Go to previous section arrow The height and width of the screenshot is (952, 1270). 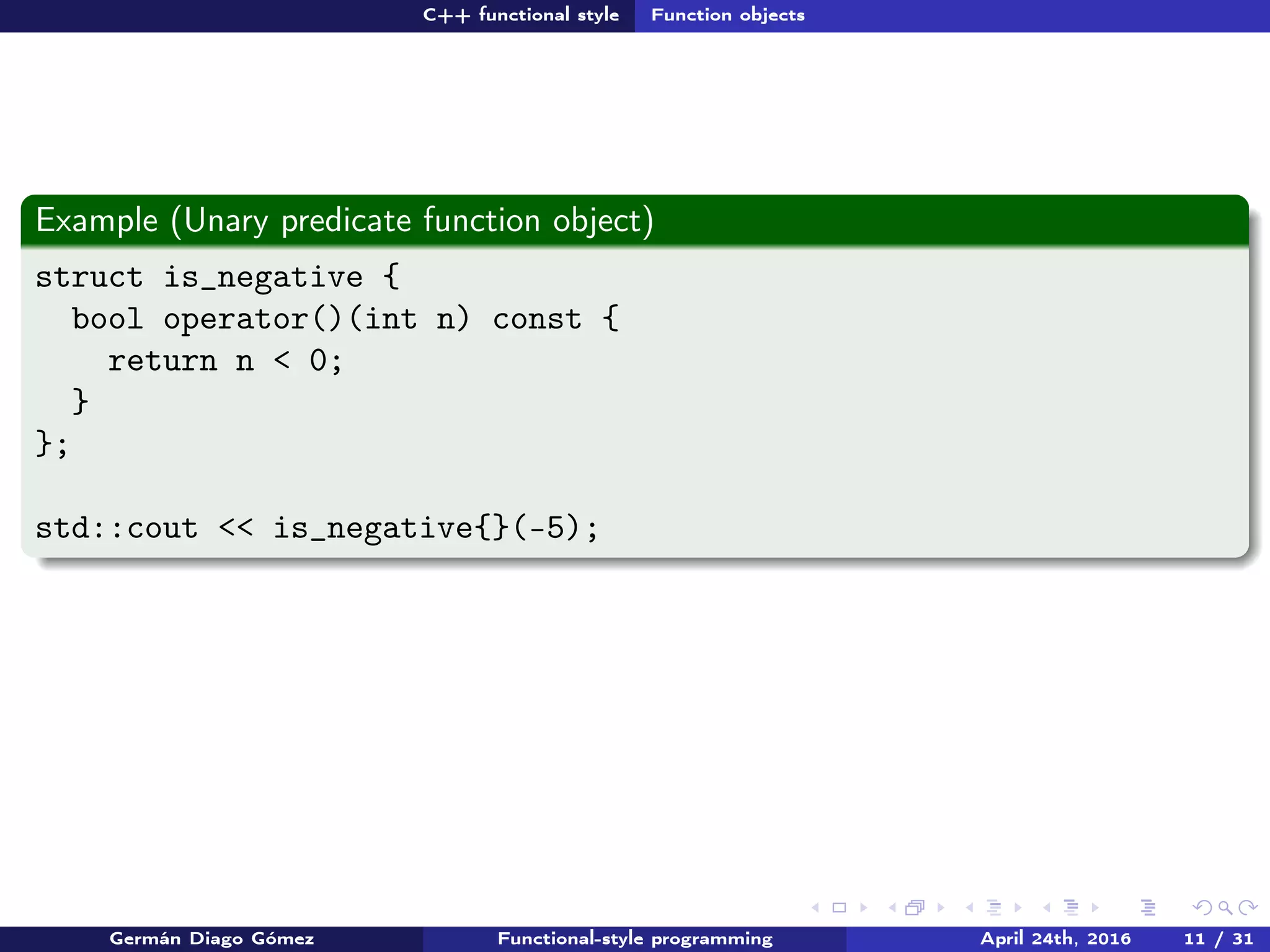click(x=1047, y=908)
